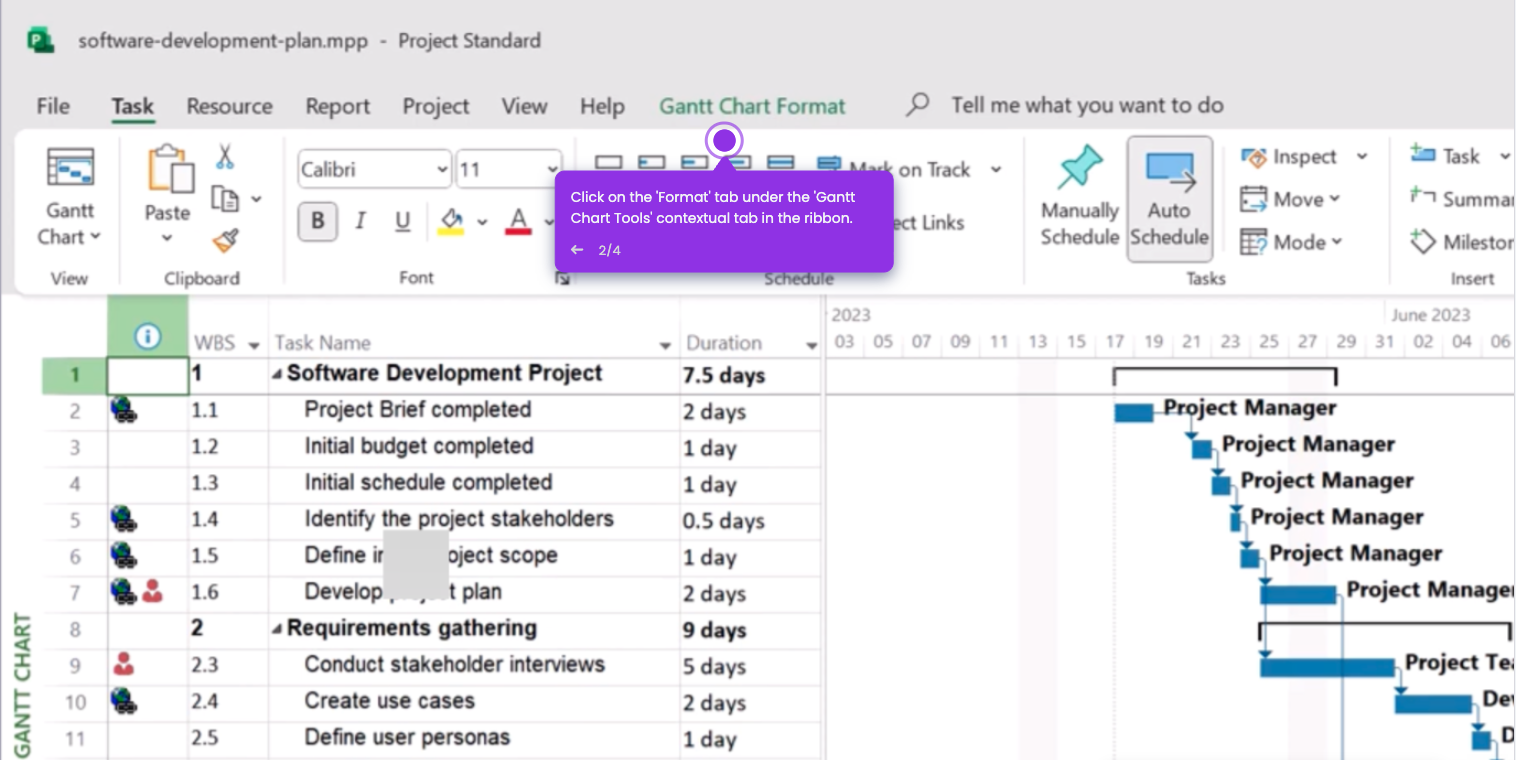This screenshot has height=760, width=1516.
Task: Select the Define user personas task name
Action: pos(407,738)
